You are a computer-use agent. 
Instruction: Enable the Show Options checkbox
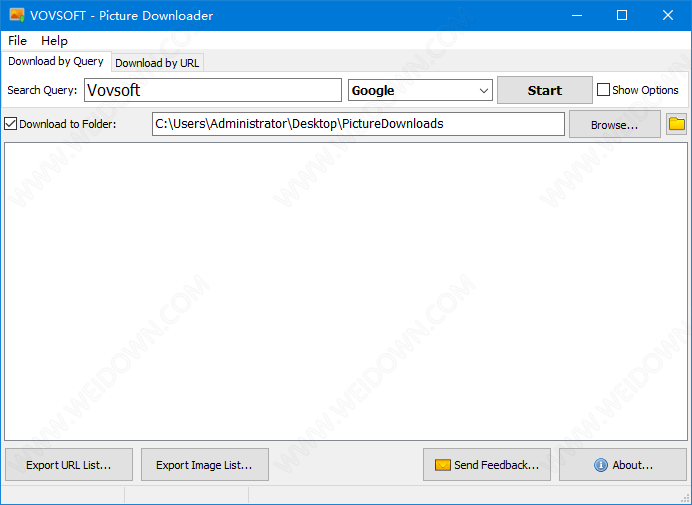(x=603, y=90)
